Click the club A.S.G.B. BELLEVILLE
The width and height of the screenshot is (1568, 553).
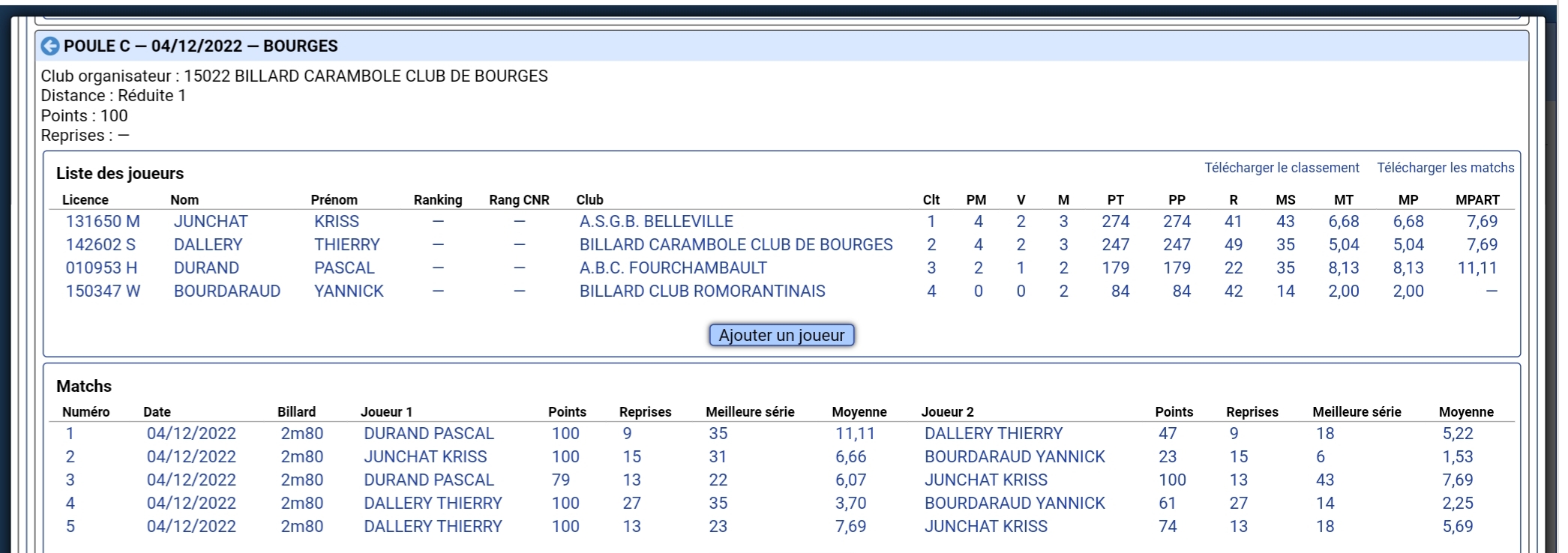(x=656, y=222)
